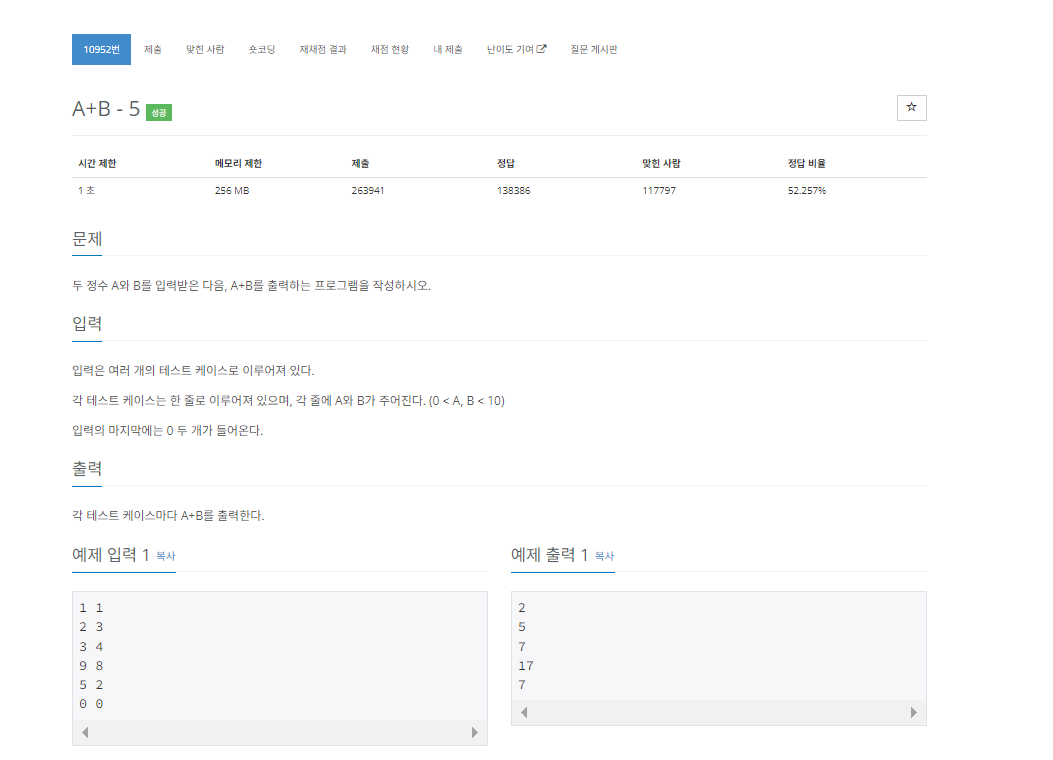Viewport: 1053px width, 760px height.
Task: Open the 제출 tab
Action: click(x=152, y=50)
